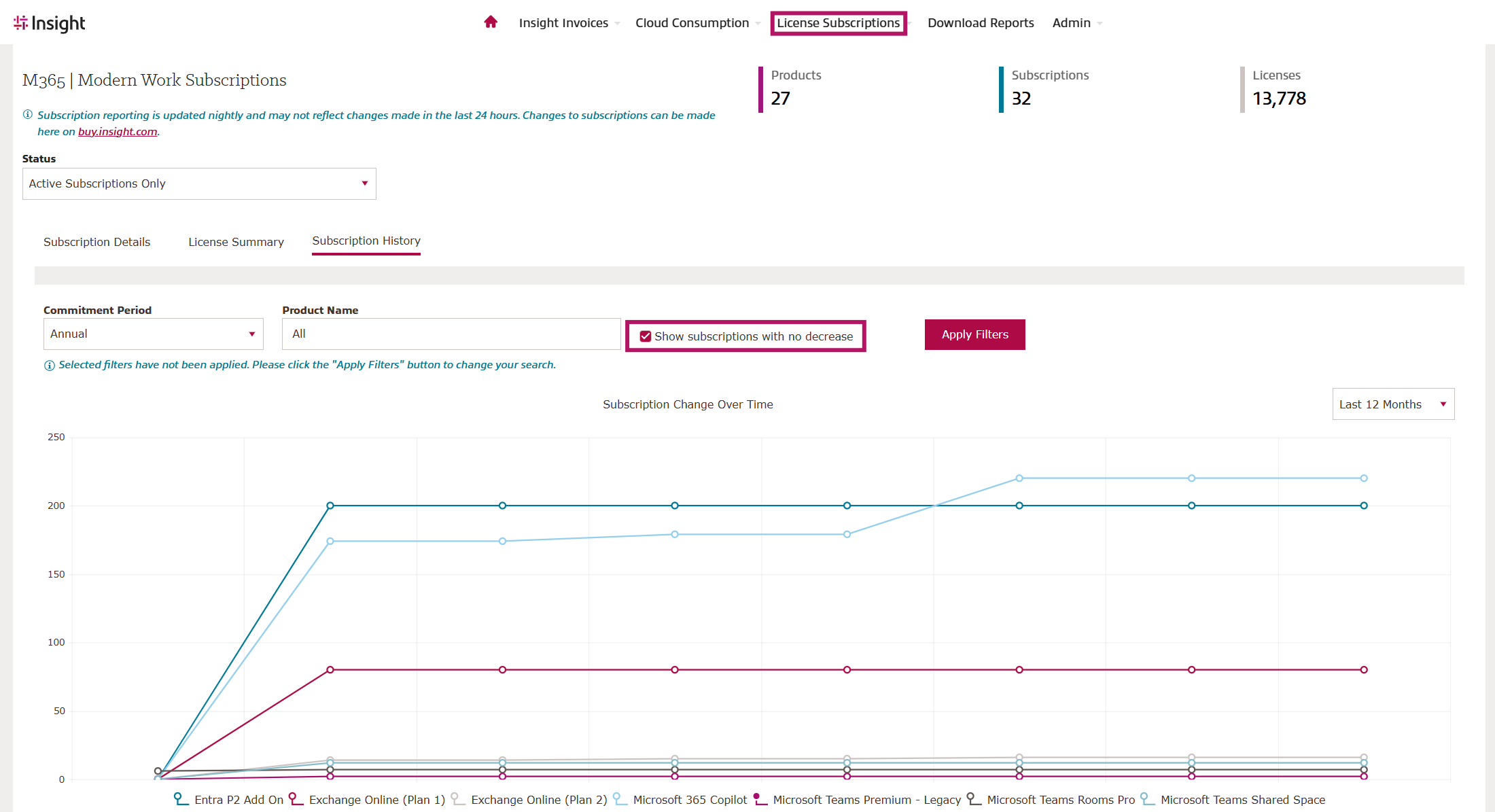Click the Commitment Period field label
Image resolution: width=1495 pixels, height=812 pixels.
(97, 310)
